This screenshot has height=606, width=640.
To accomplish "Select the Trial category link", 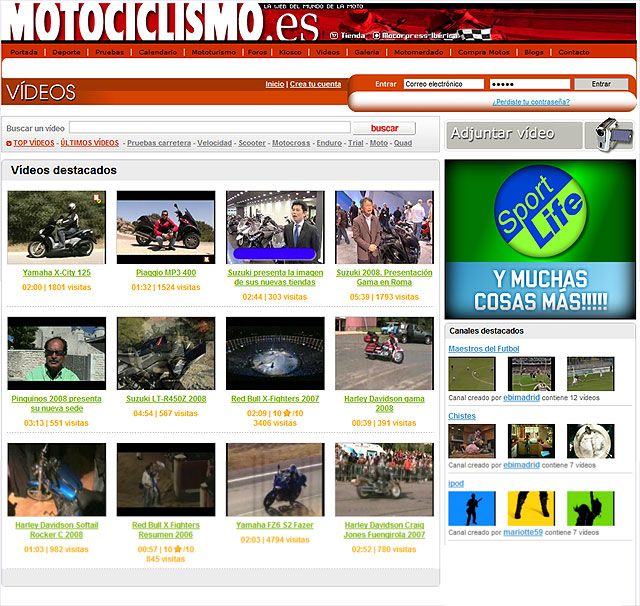I will [x=356, y=143].
